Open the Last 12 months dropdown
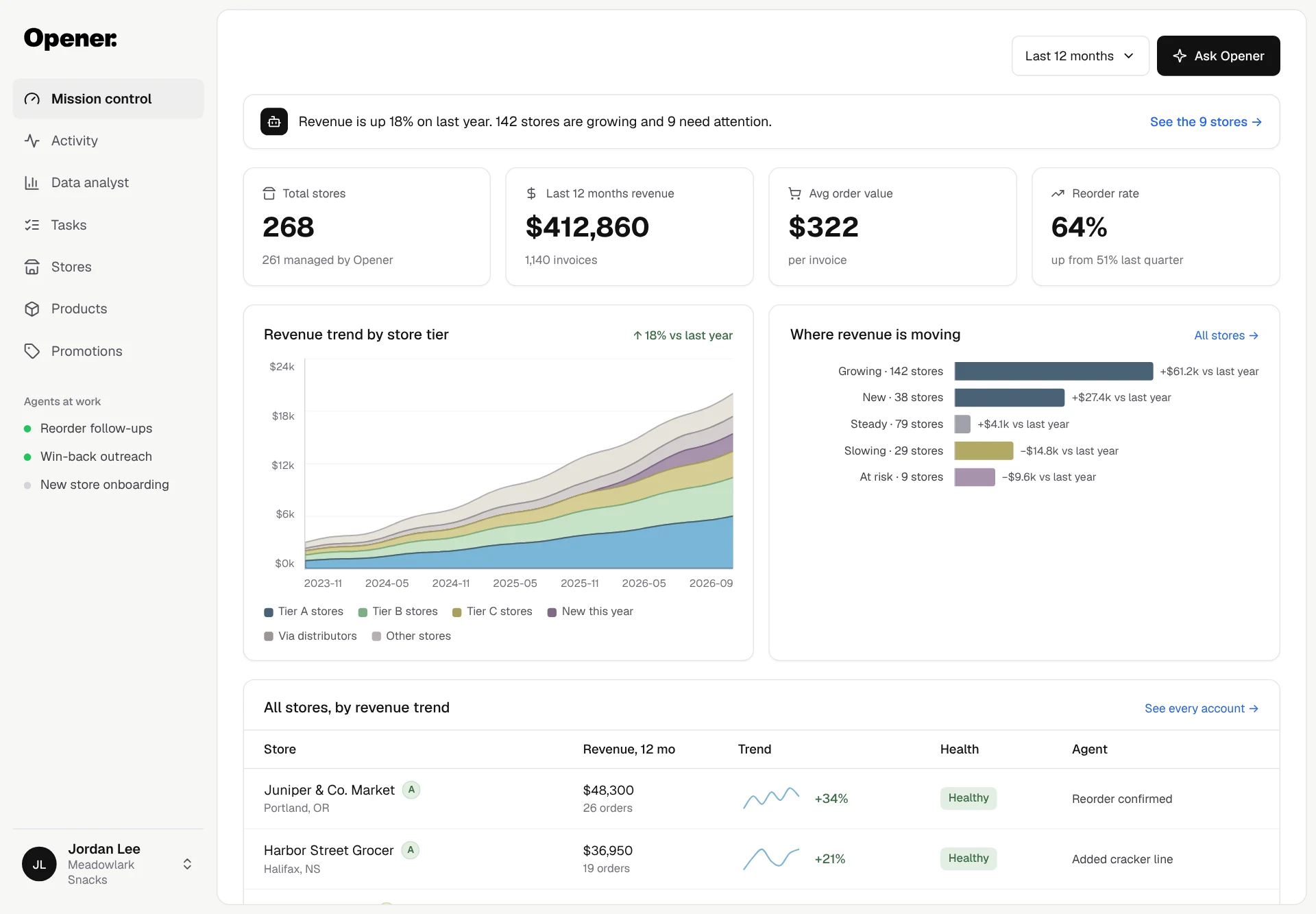Viewport: 1316px width, 914px height. tap(1080, 56)
